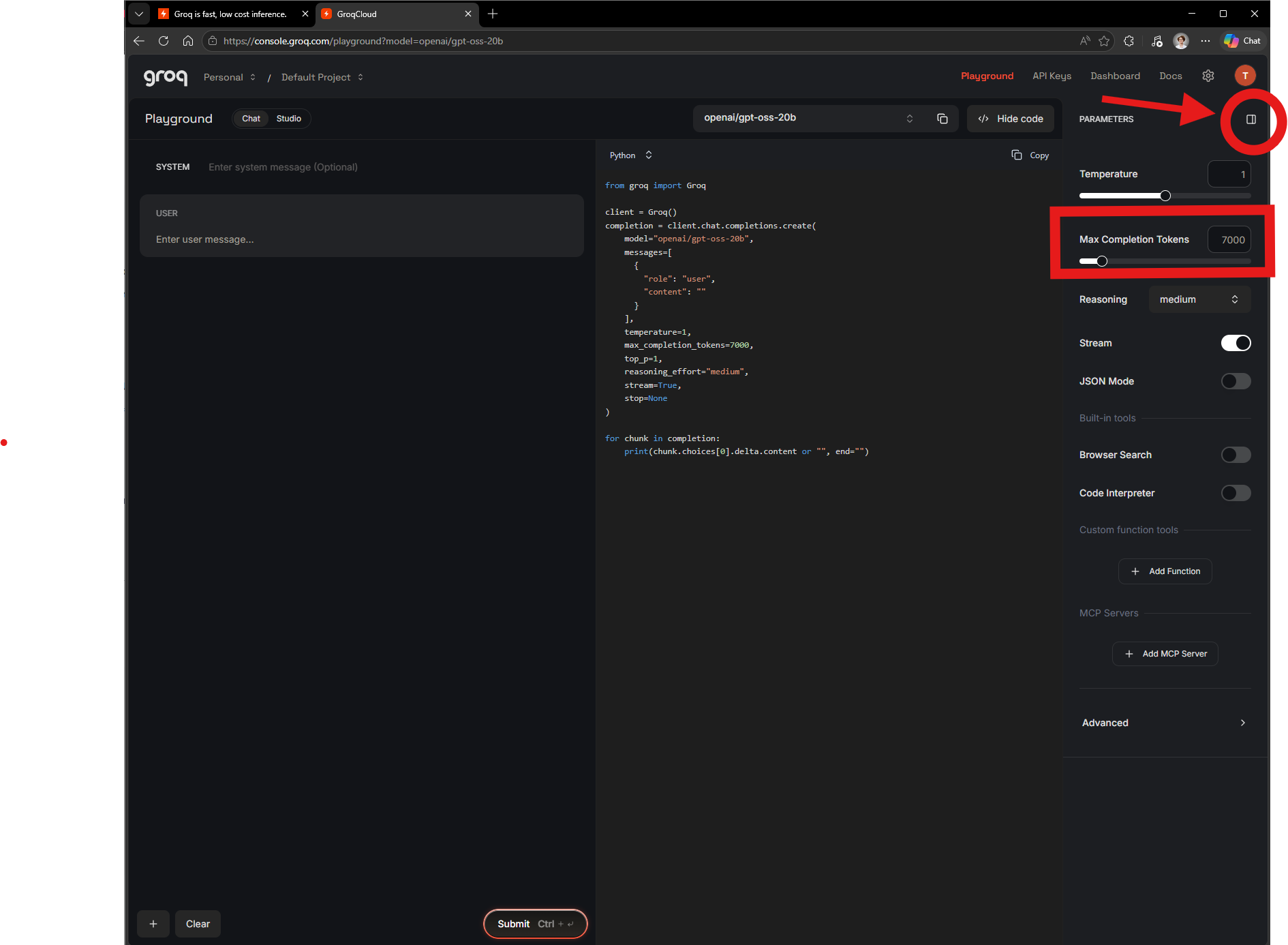Open the openai/gpt-oss-20b model selector
The image size is (1288, 945).
pyautogui.click(x=809, y=118)
